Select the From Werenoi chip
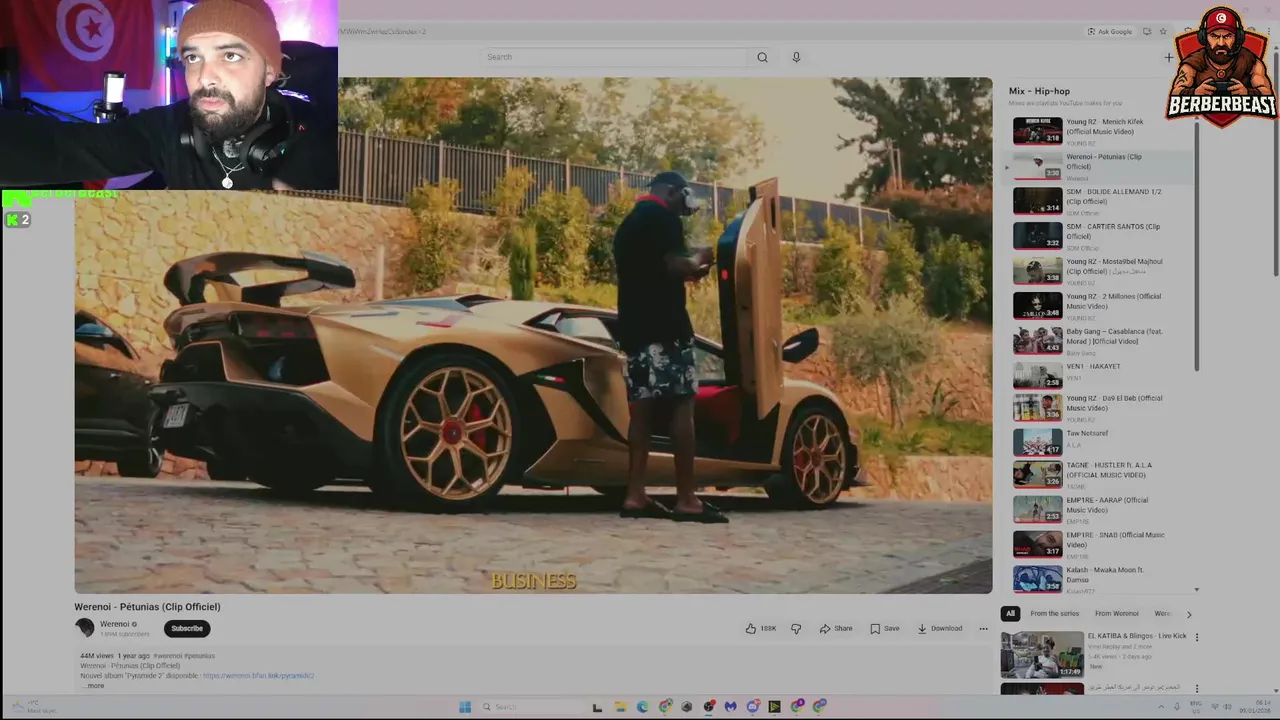 pyautogui.click(x=1116, y=613)
